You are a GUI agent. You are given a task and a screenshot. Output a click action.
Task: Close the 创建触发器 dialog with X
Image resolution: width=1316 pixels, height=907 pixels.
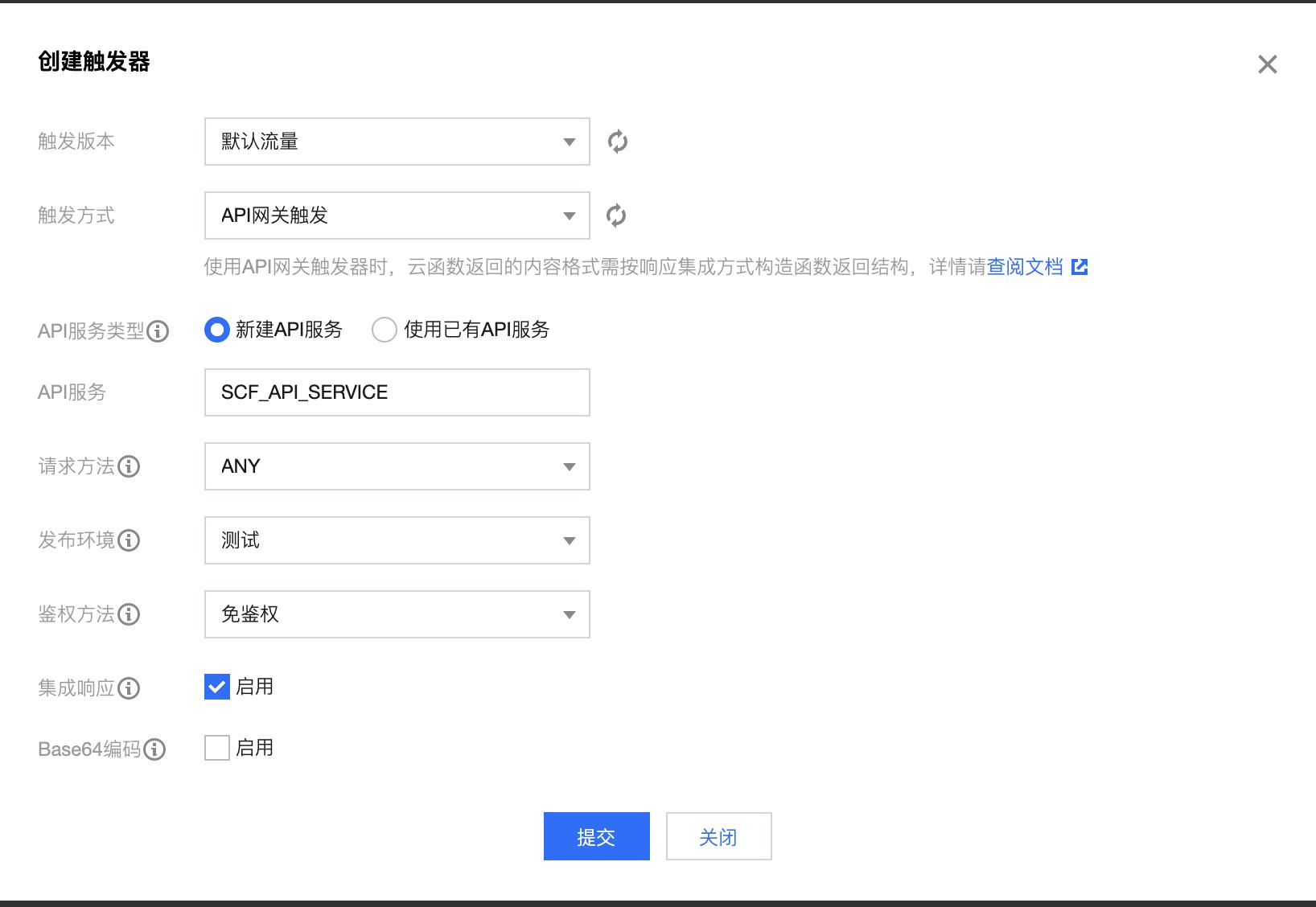click(x=1268, y=64)
